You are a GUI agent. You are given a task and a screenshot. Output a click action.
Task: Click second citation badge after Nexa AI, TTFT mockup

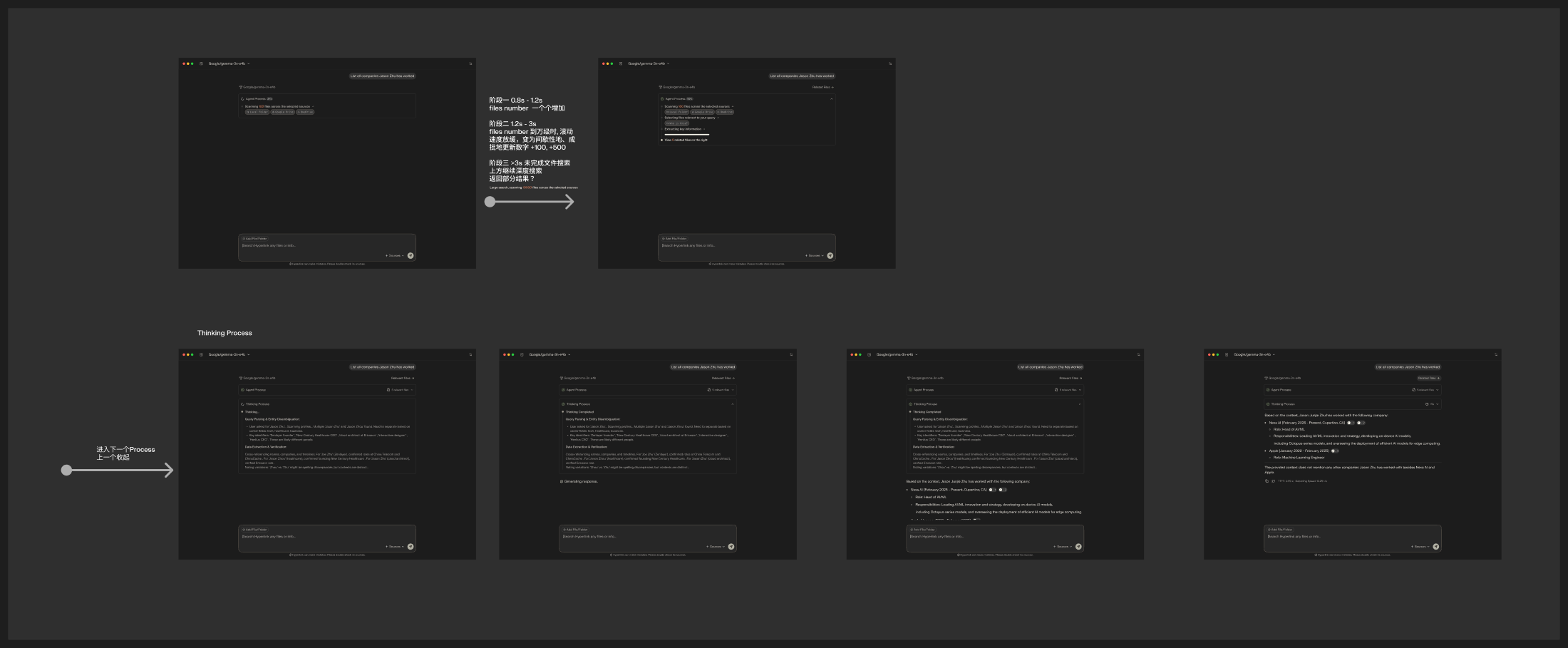(x=1361, y=423)
